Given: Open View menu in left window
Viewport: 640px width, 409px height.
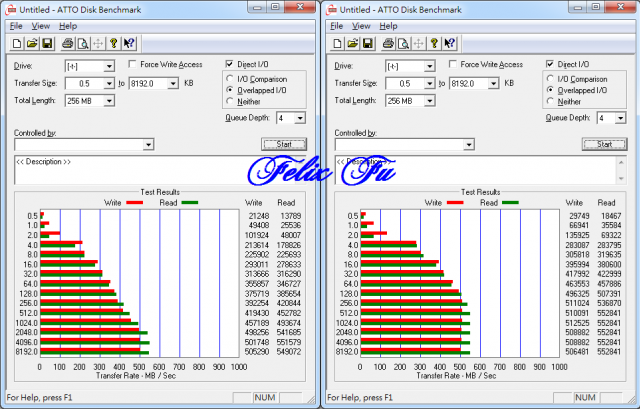Looking at the screenshot, I should click(41, 26).
